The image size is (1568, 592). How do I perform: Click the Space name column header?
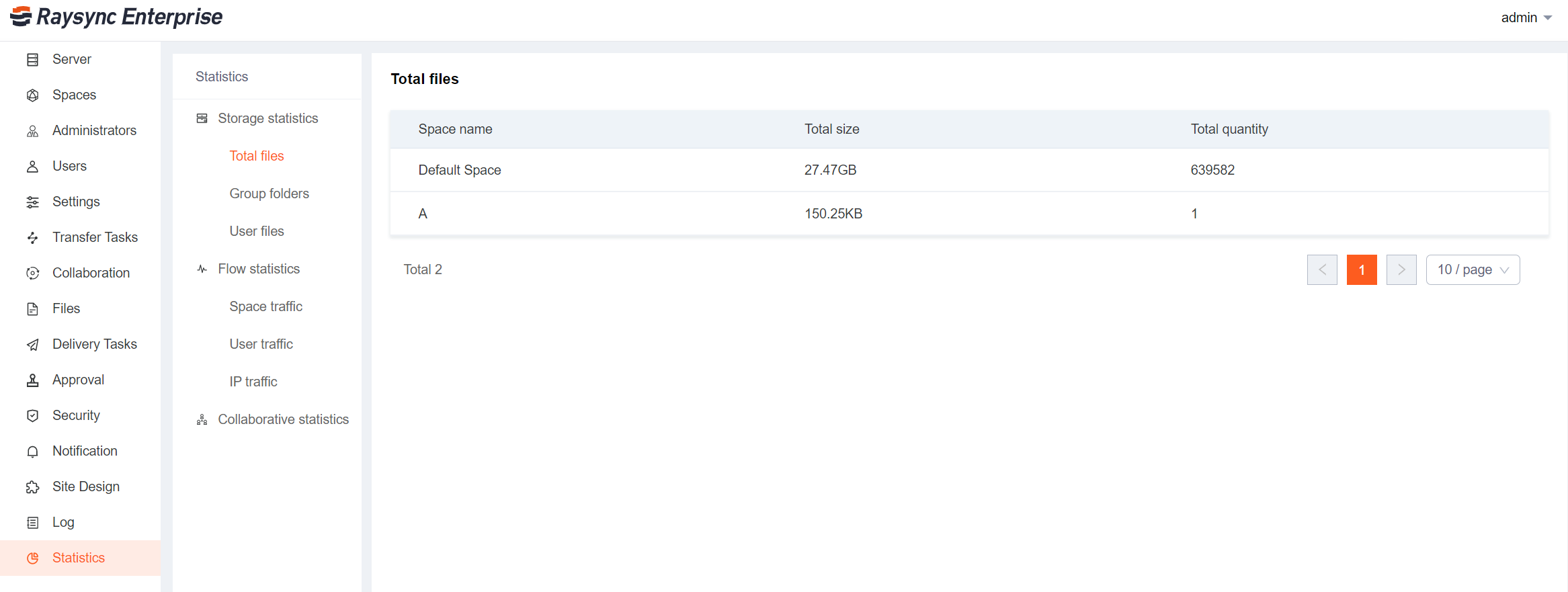455,129
